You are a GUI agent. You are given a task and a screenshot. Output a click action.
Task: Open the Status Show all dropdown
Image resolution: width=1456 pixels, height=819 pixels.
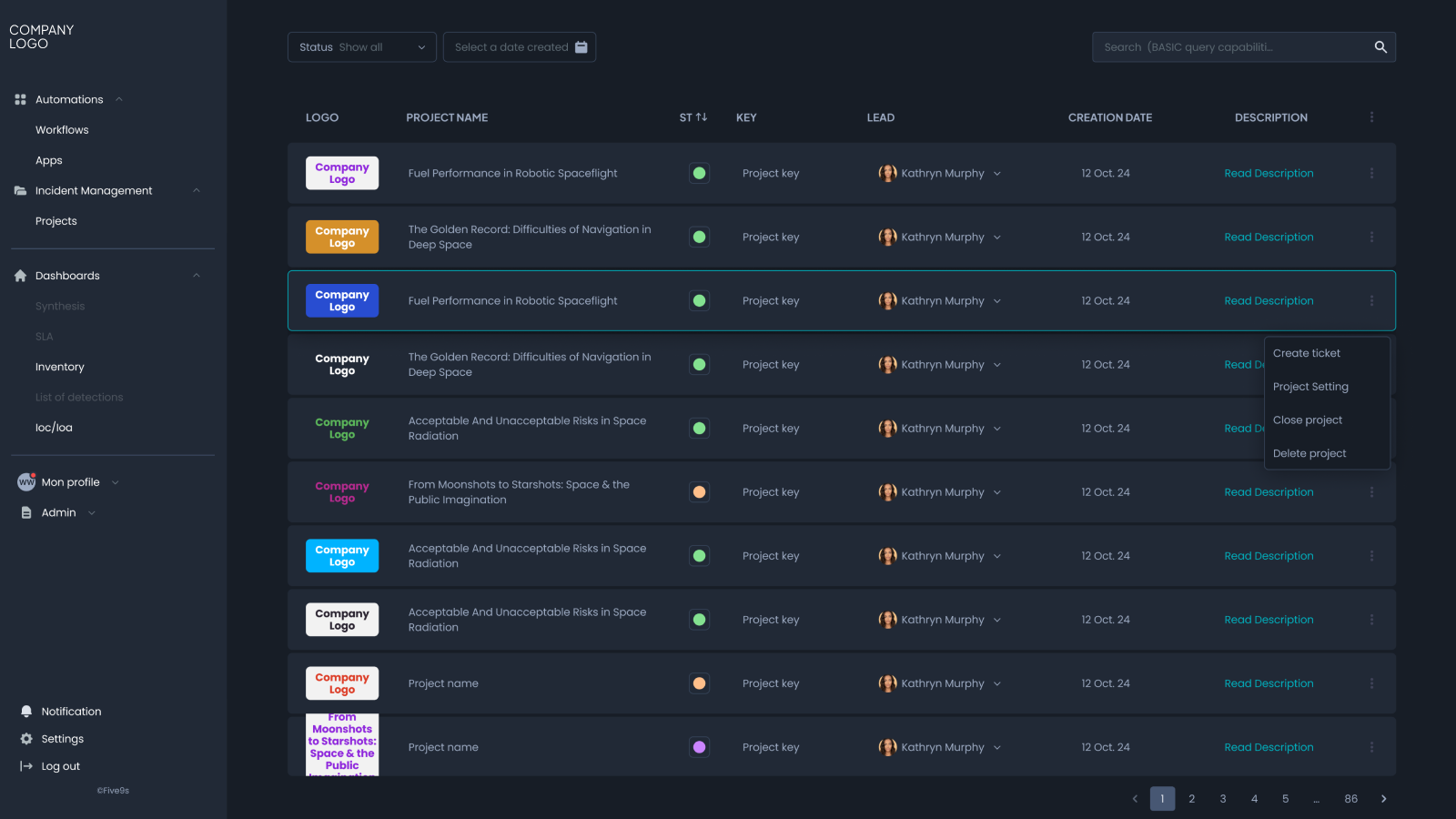(x=362, y=47)
